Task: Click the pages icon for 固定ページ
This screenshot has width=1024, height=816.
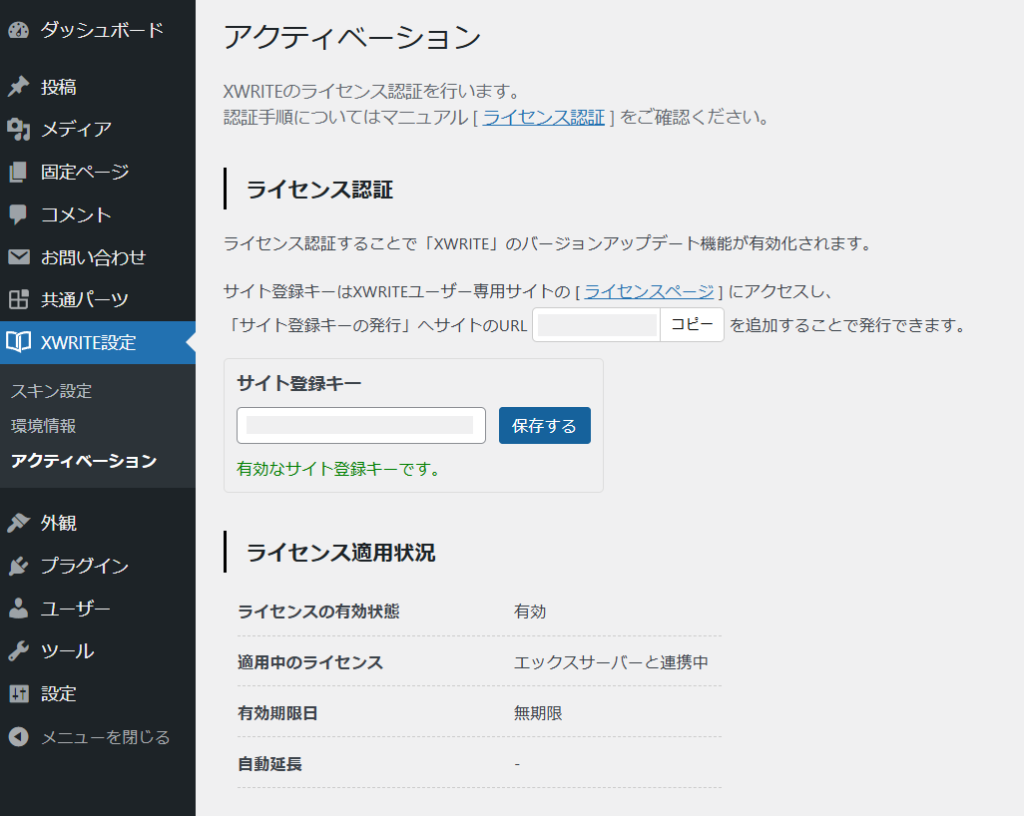Action: (x=18, y=172)
